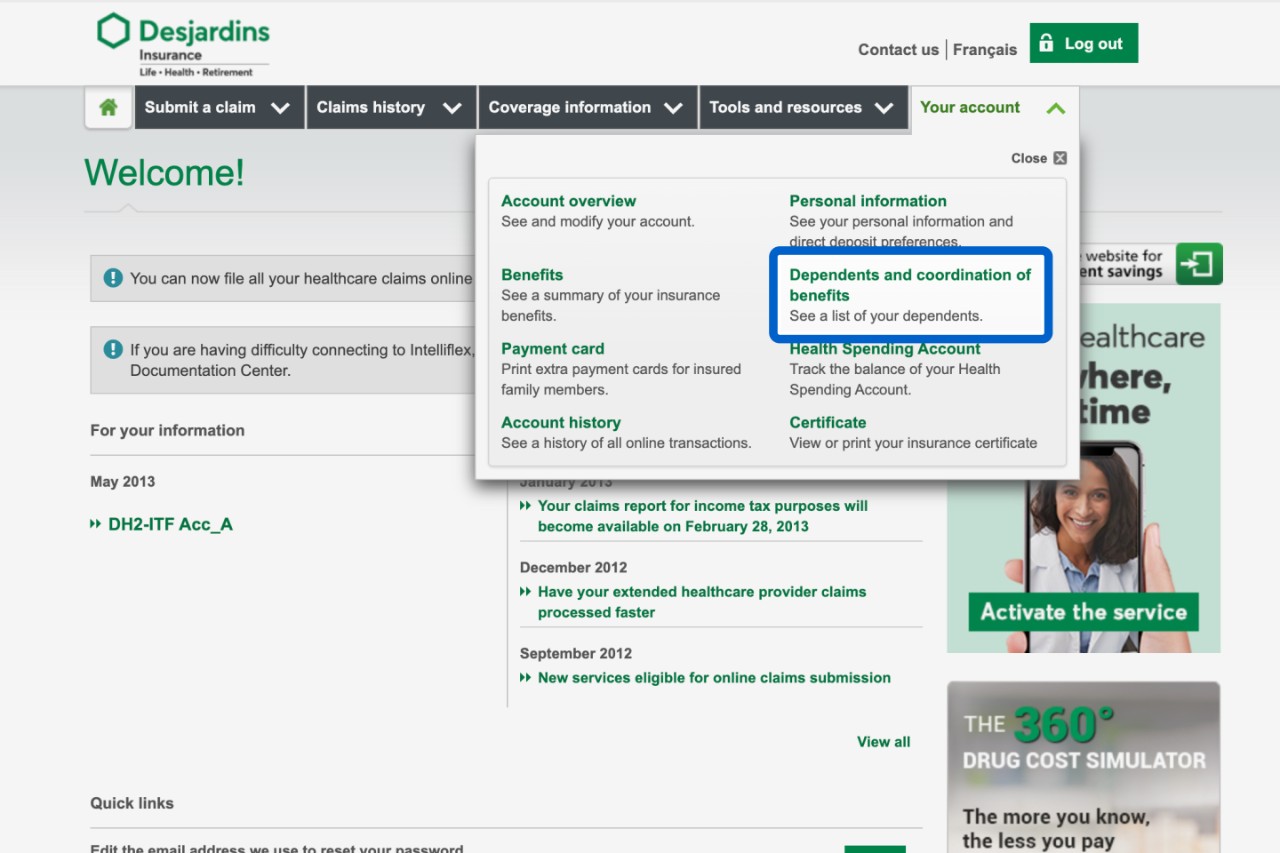The width and height of the screenshot is (1280, 853).
Task: Open Account overview from the menu
Action: coord(568,201)
